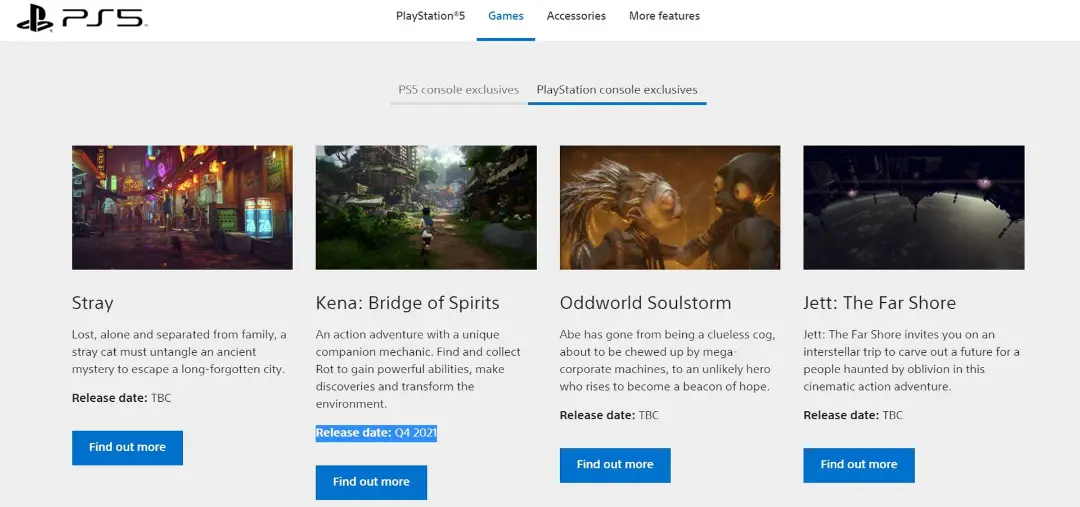Click the Stray title heading
This screenshot has width=1080, height=507.
point(92,303)
